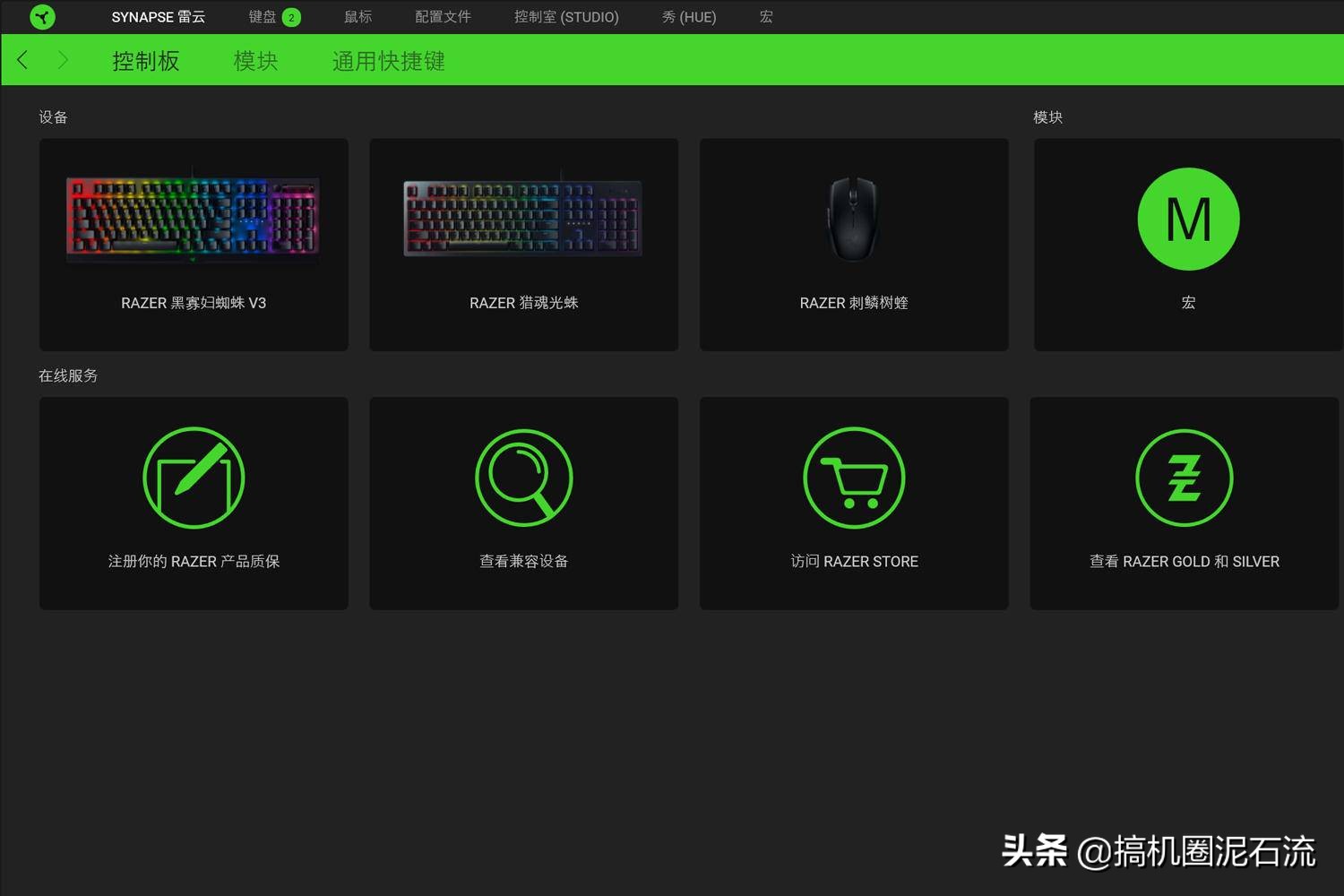Switch to the 键盘 tab
The width and height of the screenshot is (1344, 896).
tap(263, 17)
